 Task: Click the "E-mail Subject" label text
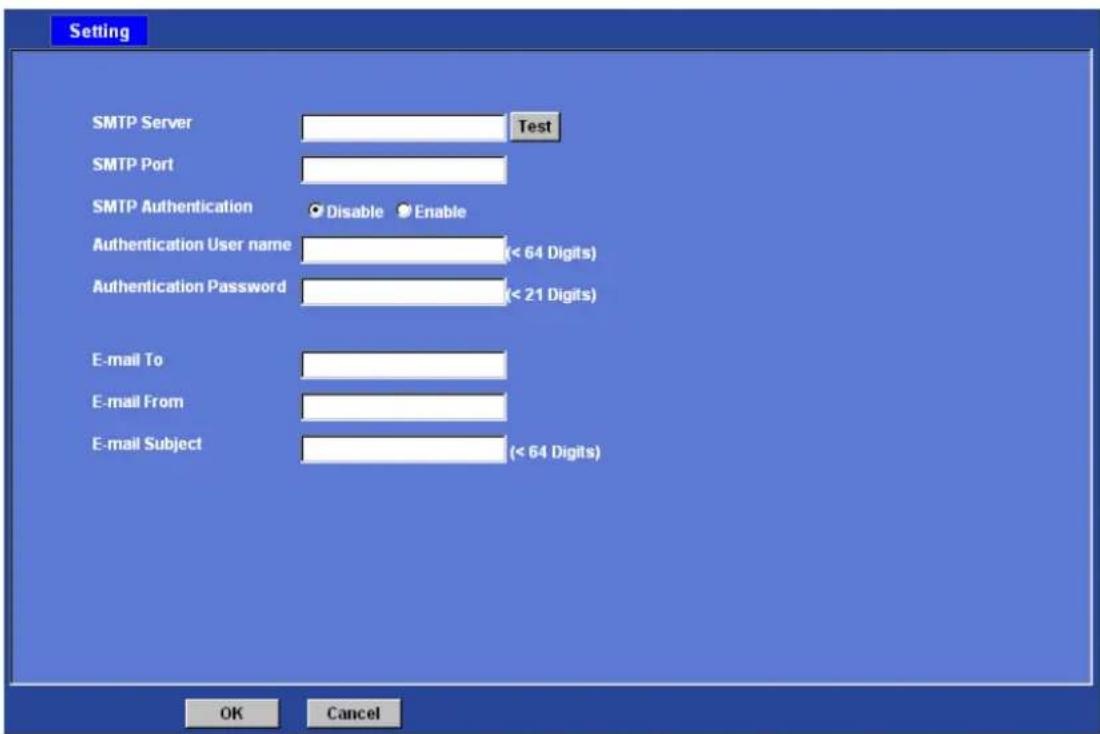point(147,444)
